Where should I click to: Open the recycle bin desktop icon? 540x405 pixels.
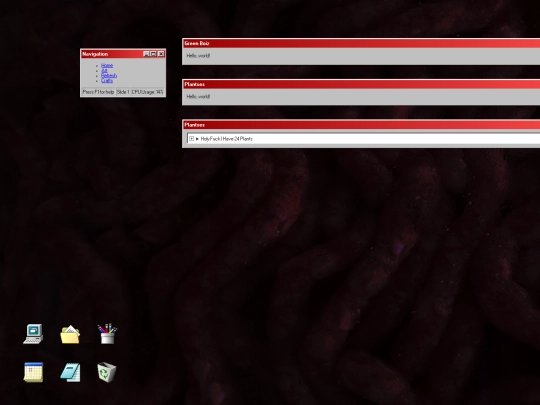coord(107,372)
